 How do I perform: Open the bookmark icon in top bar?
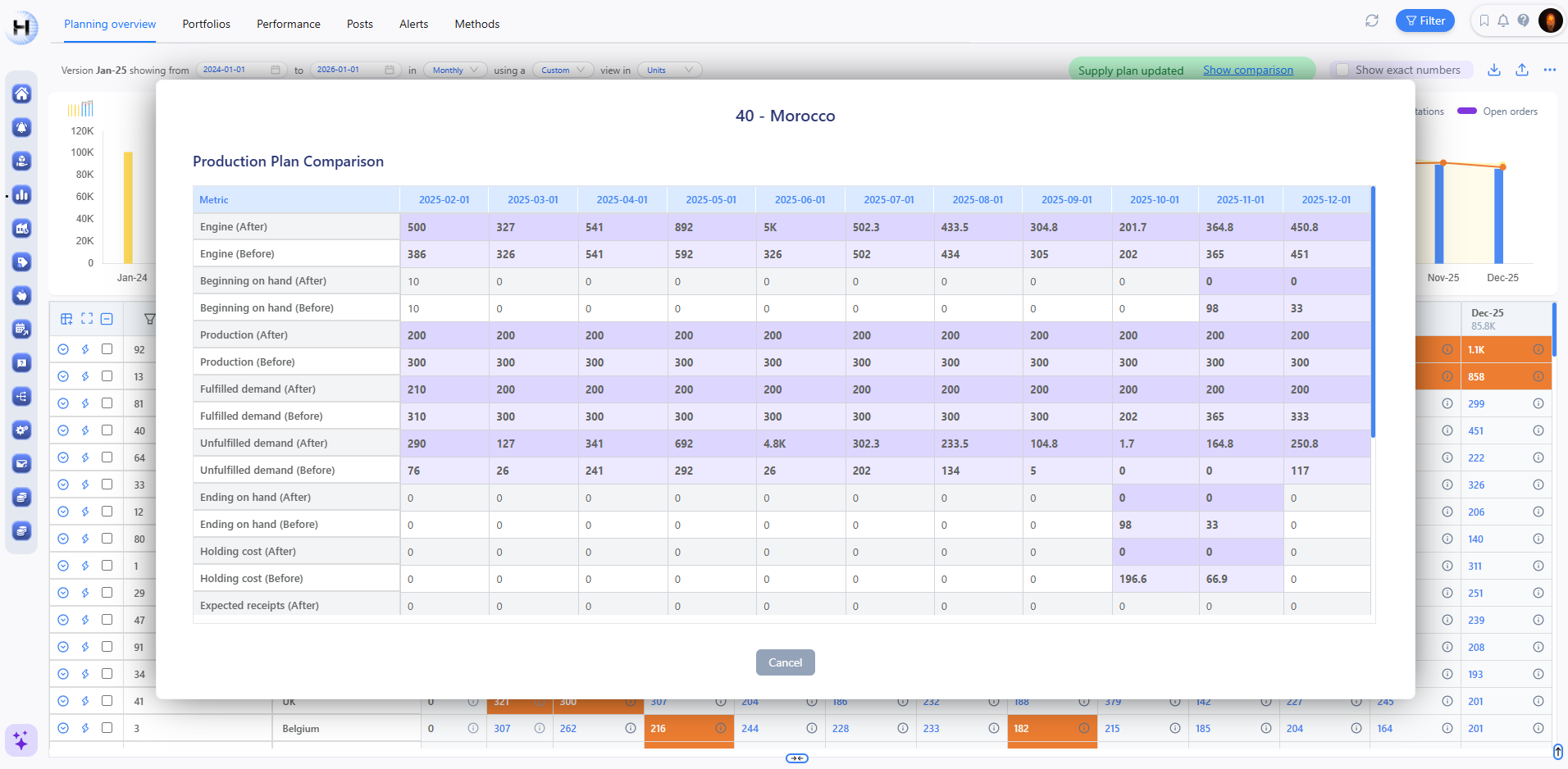(x=1484, y=21)
